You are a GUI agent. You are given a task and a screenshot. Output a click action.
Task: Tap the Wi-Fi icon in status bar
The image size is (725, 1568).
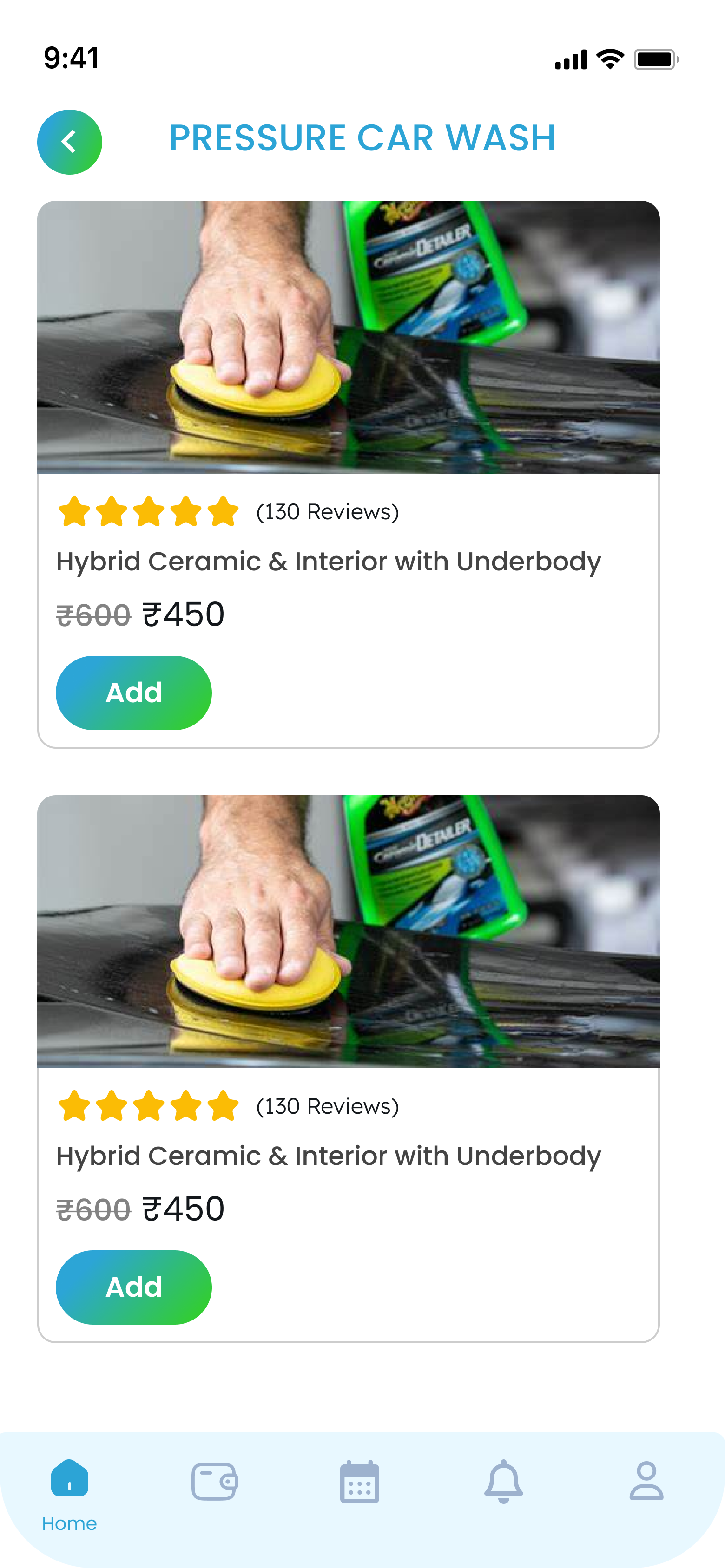[610, 59]
